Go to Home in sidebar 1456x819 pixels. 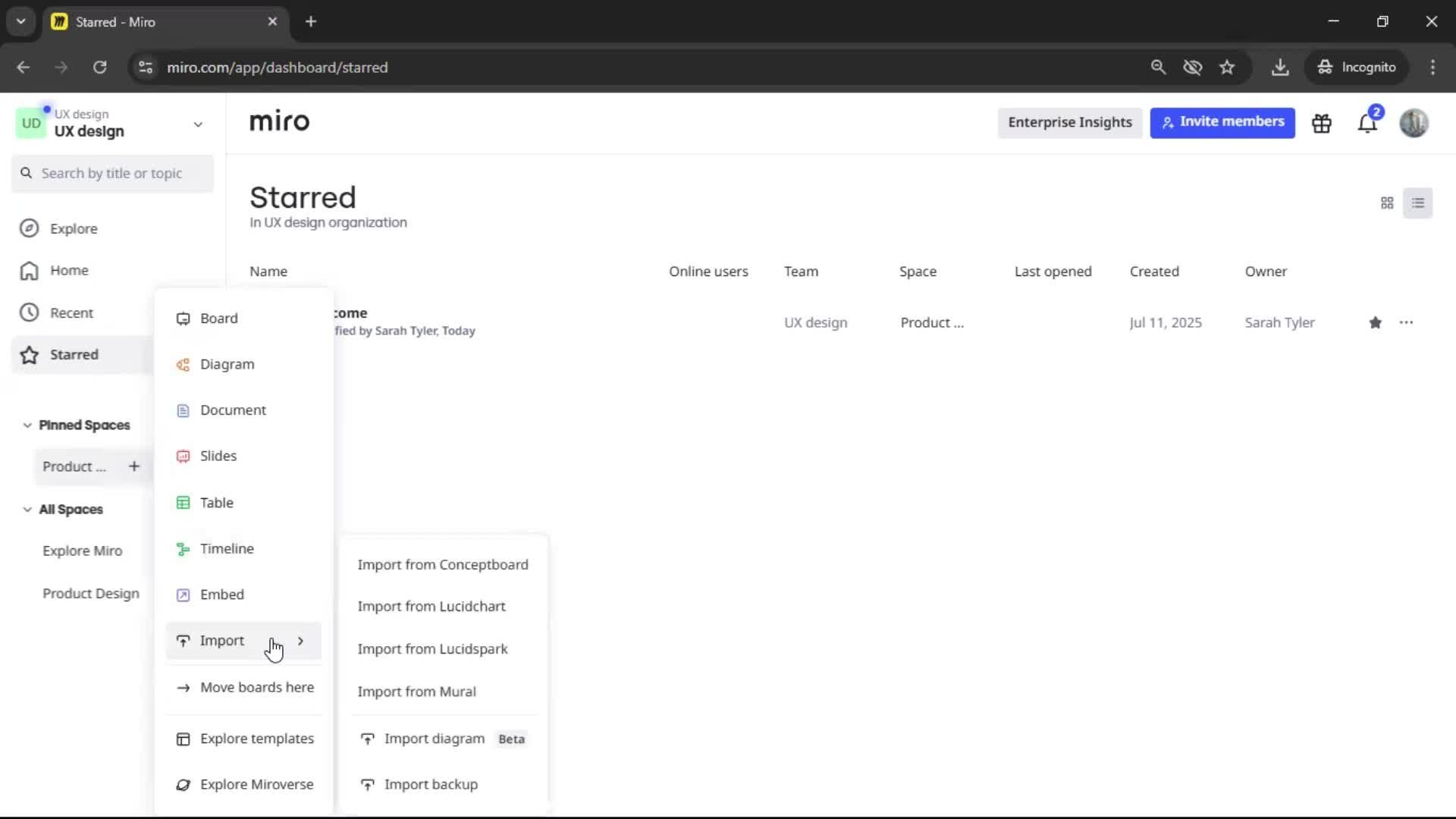(69, 271)
